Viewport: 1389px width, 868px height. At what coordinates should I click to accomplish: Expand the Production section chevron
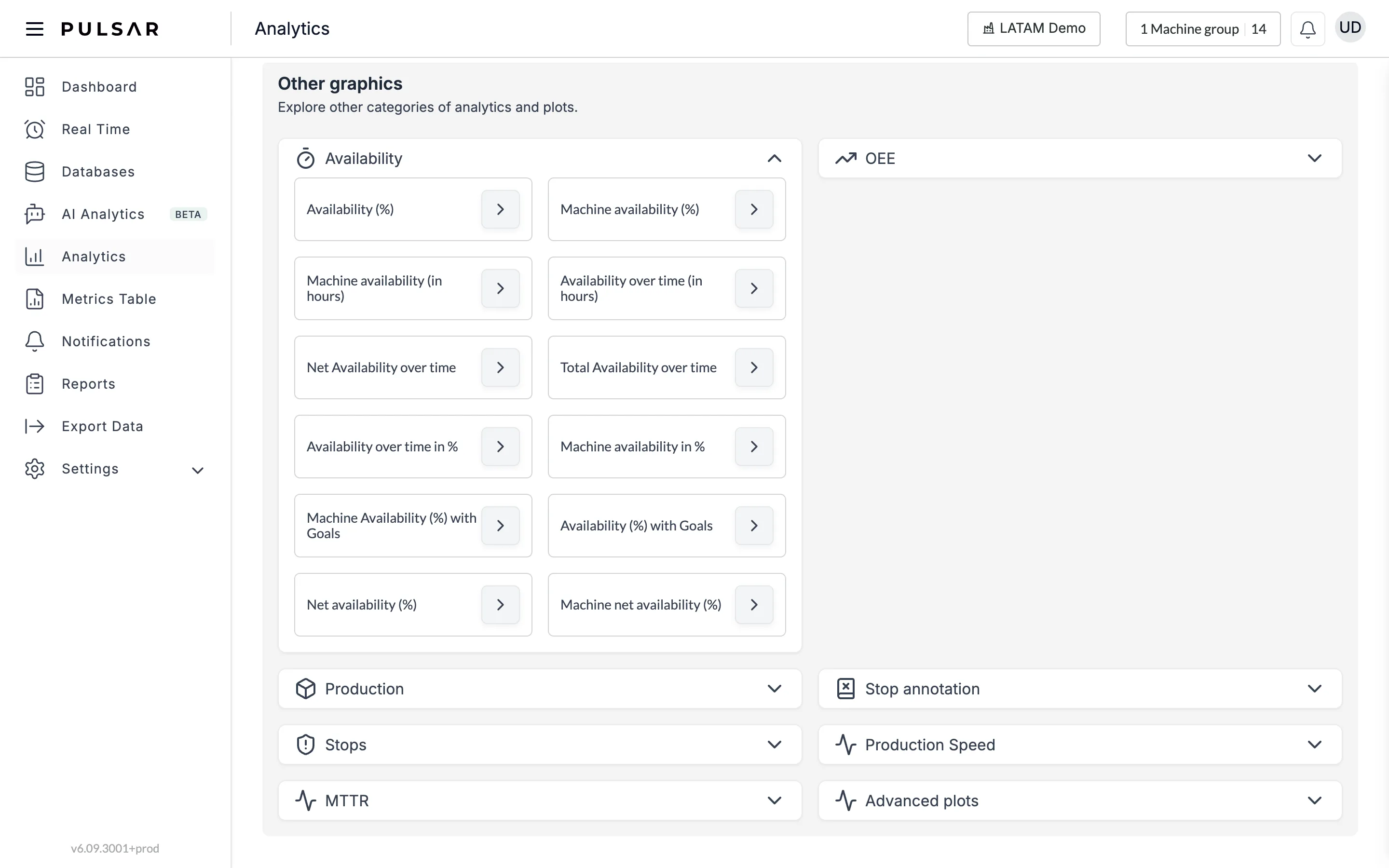point(774,688)
